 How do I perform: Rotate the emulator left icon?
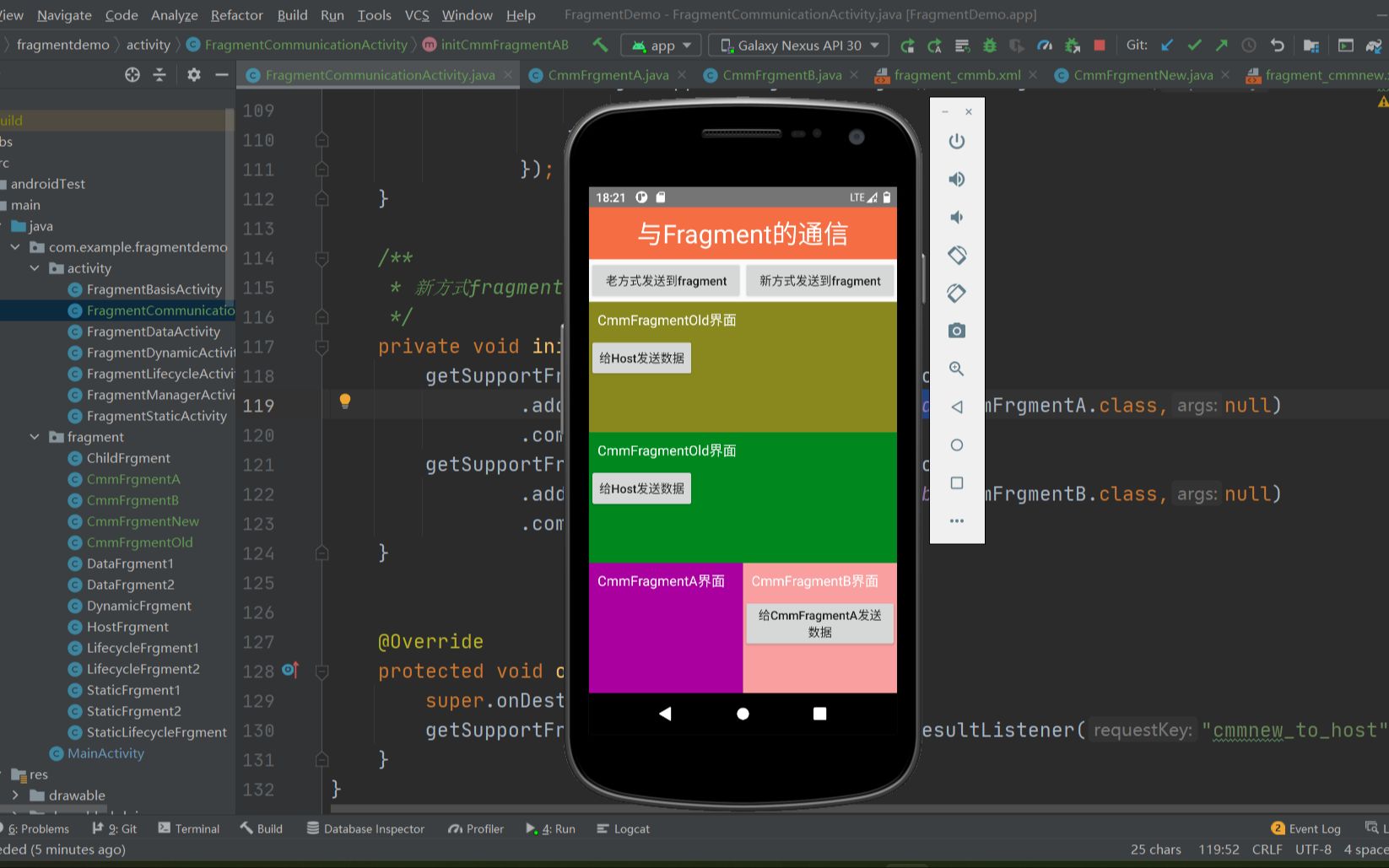click(x=956, y=255)
